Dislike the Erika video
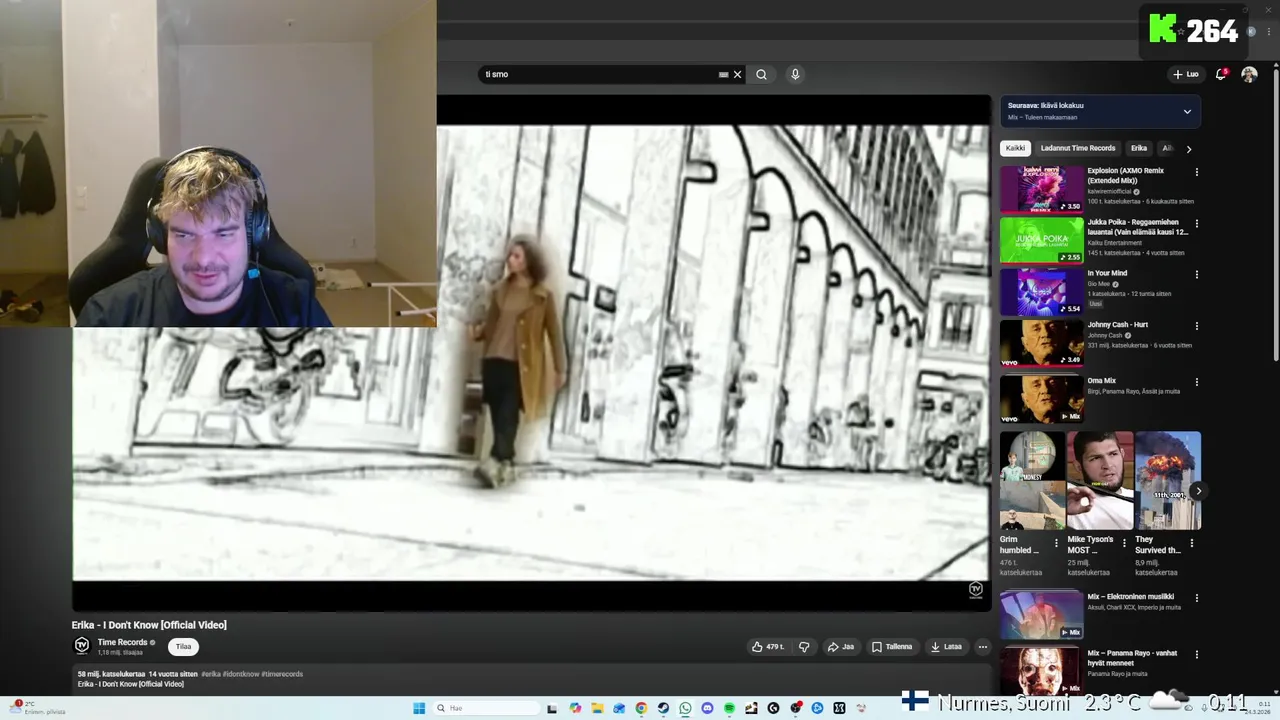 coord(804,647)
